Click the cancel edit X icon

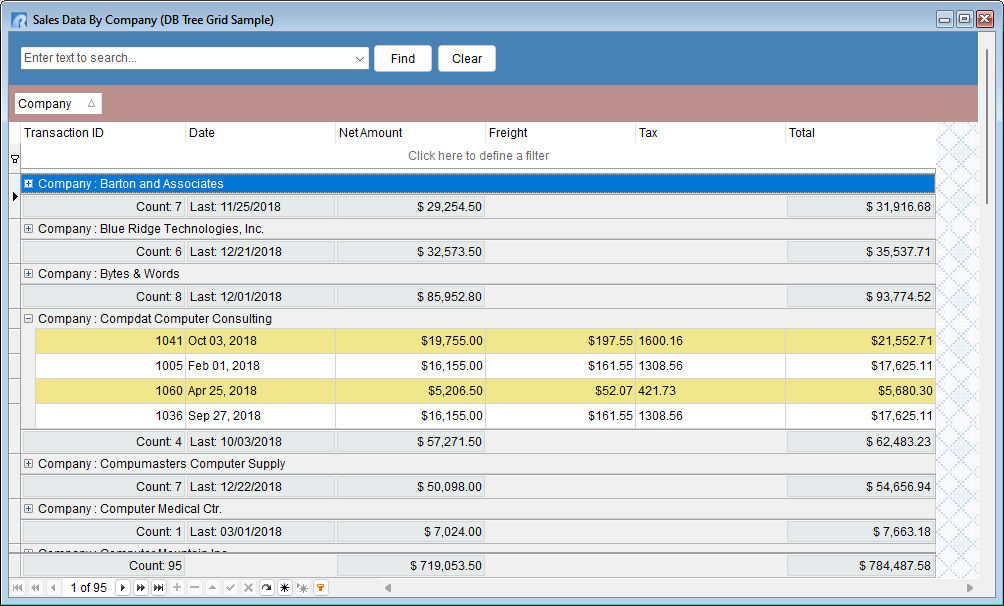(x=248, y=587)
